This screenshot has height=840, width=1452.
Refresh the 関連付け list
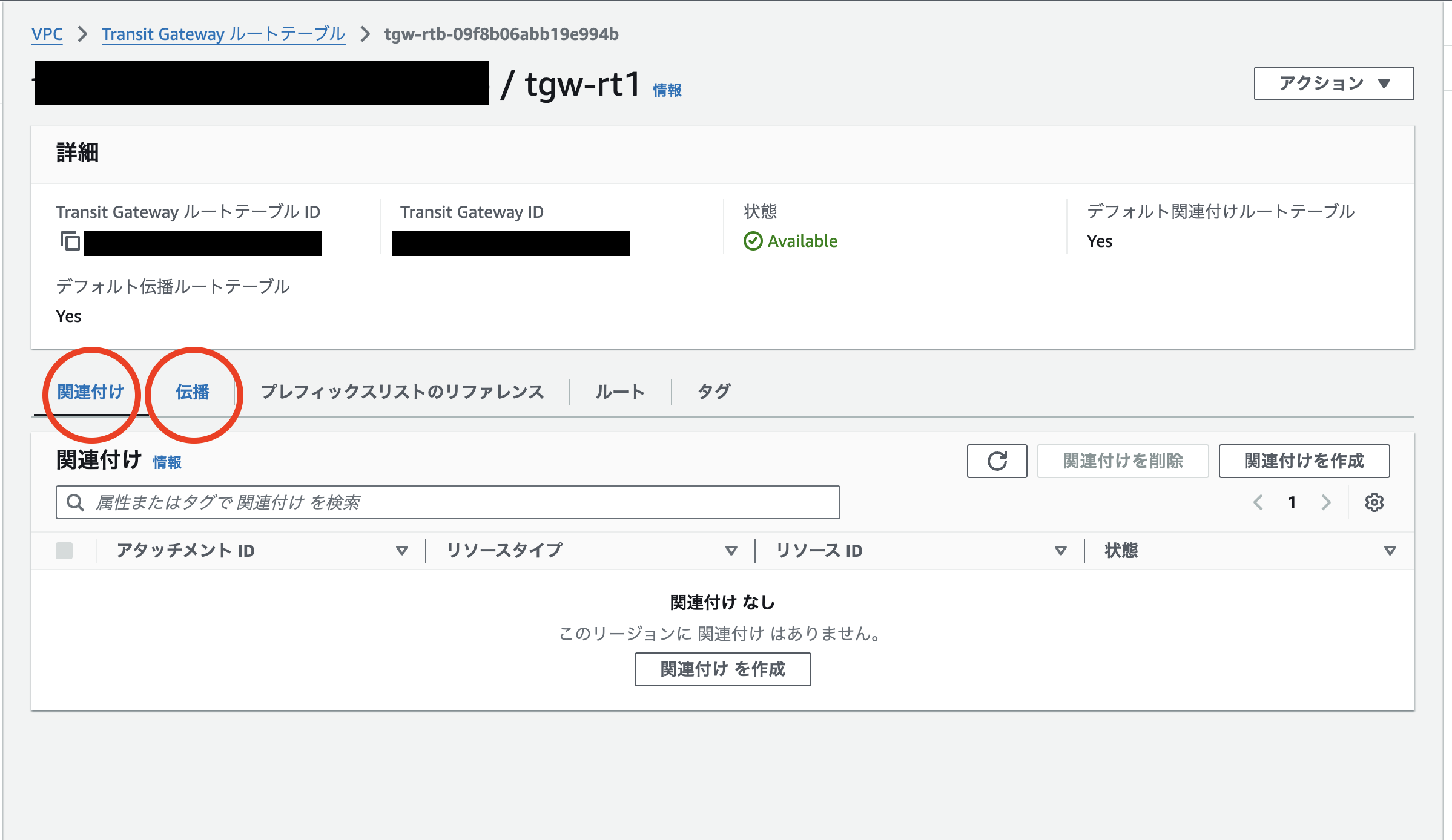coord(997,461)
